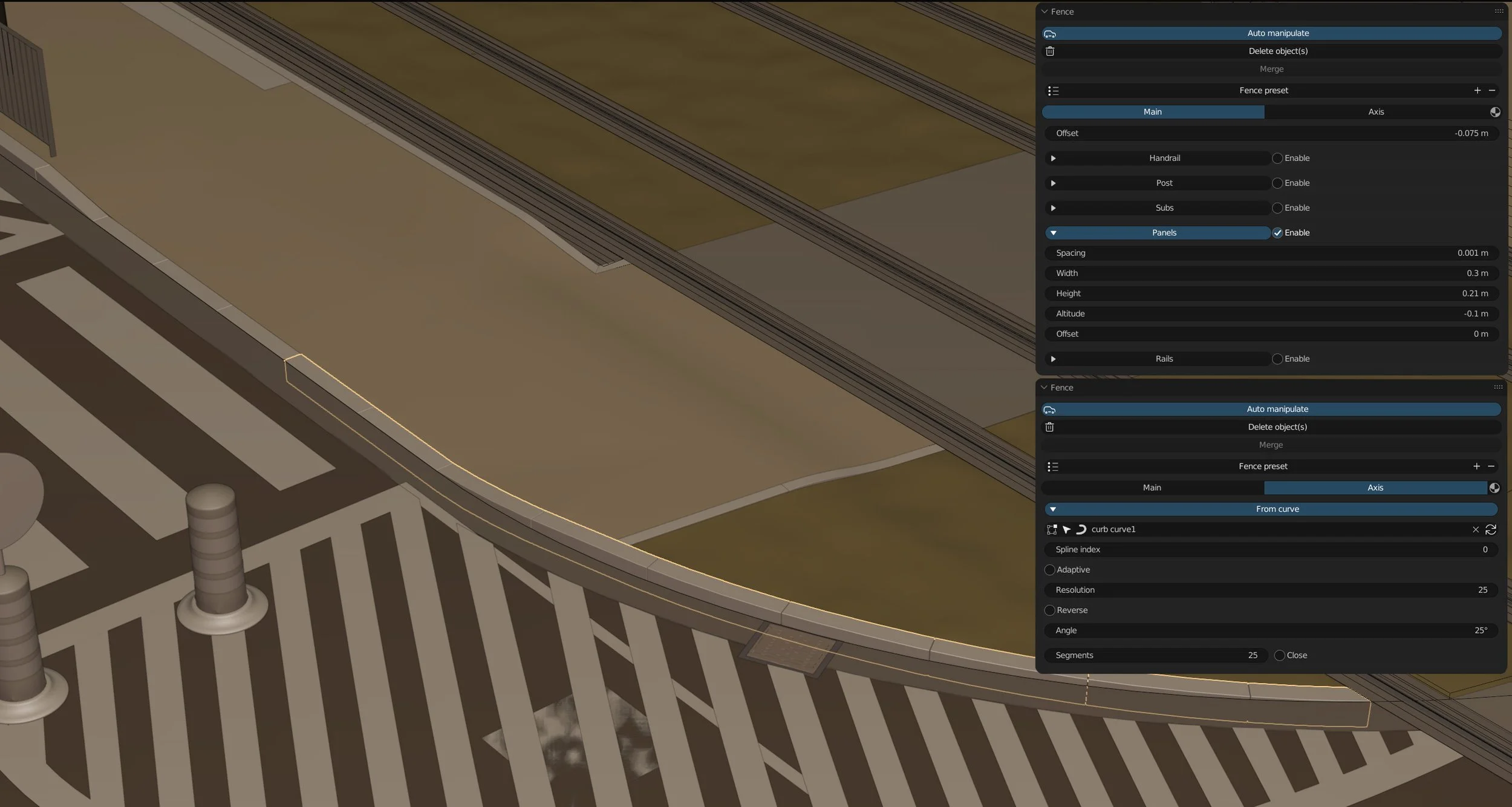This screenshot has width=1512, height=807.
Task: Add a preset with plus in lower Fence panel
Action: (1476, 466)
